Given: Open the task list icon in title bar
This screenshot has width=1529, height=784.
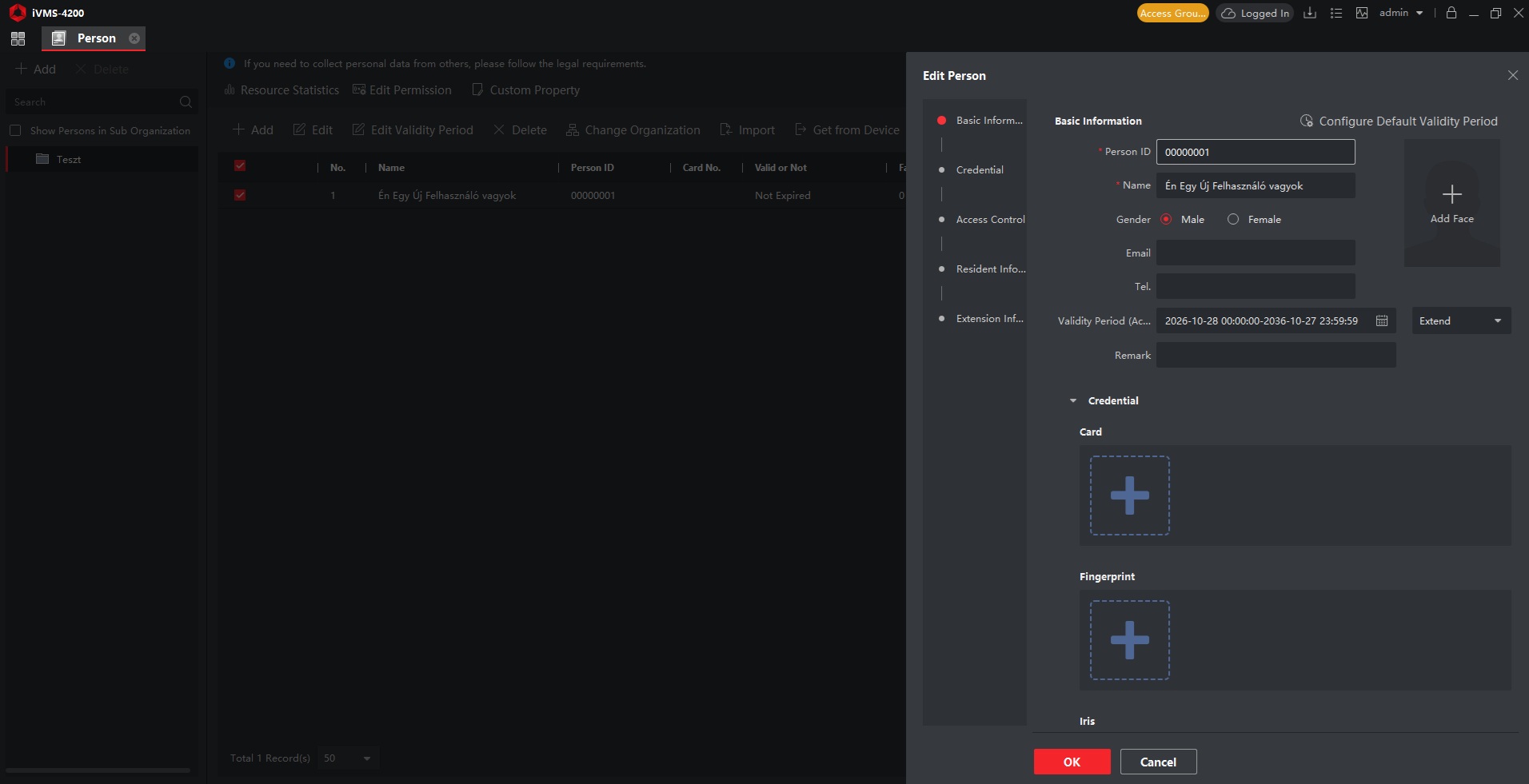Looking at the screenshot, I should [1335, 13].
